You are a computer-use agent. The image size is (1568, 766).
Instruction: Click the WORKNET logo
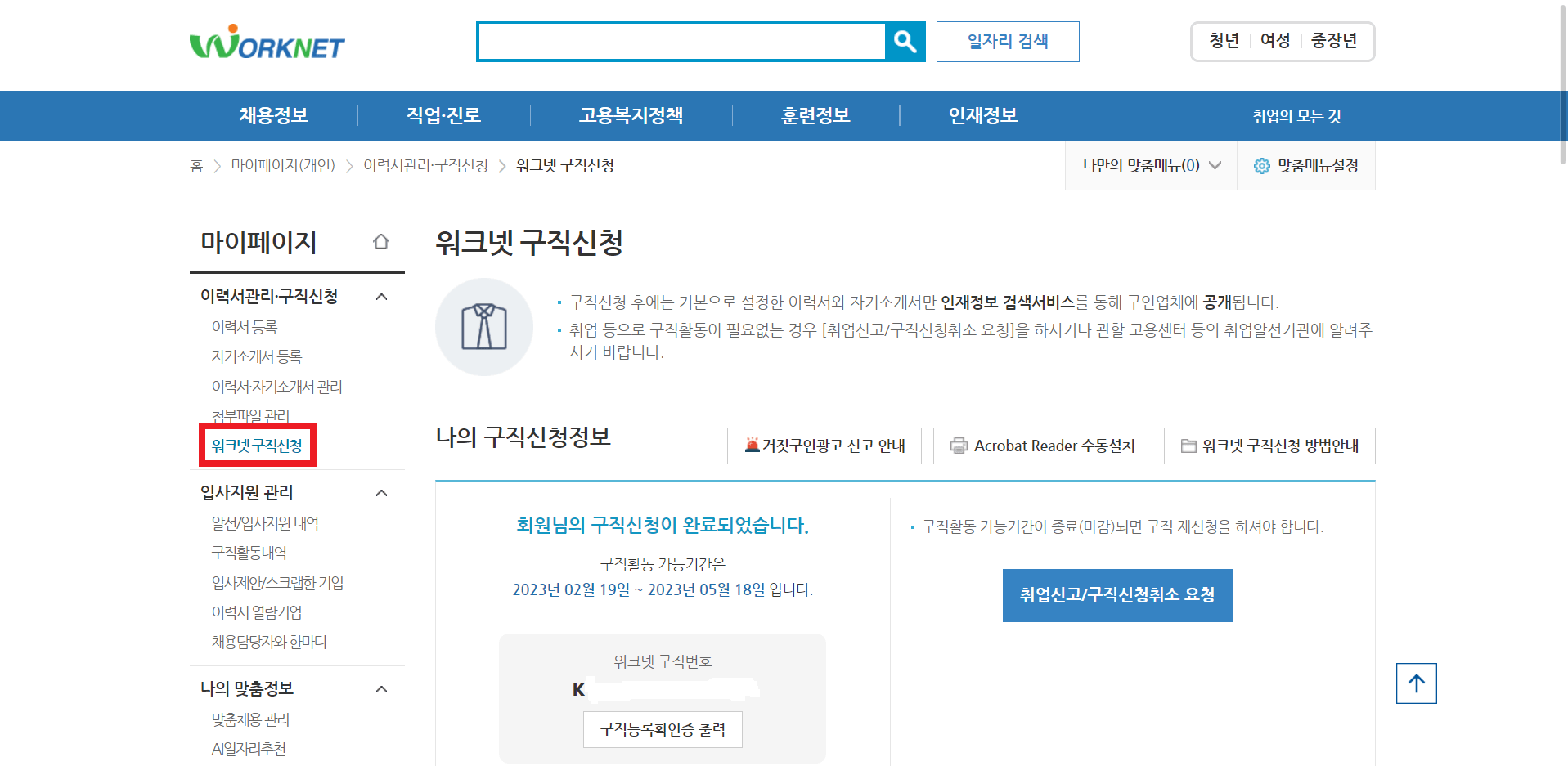[267, 42]
